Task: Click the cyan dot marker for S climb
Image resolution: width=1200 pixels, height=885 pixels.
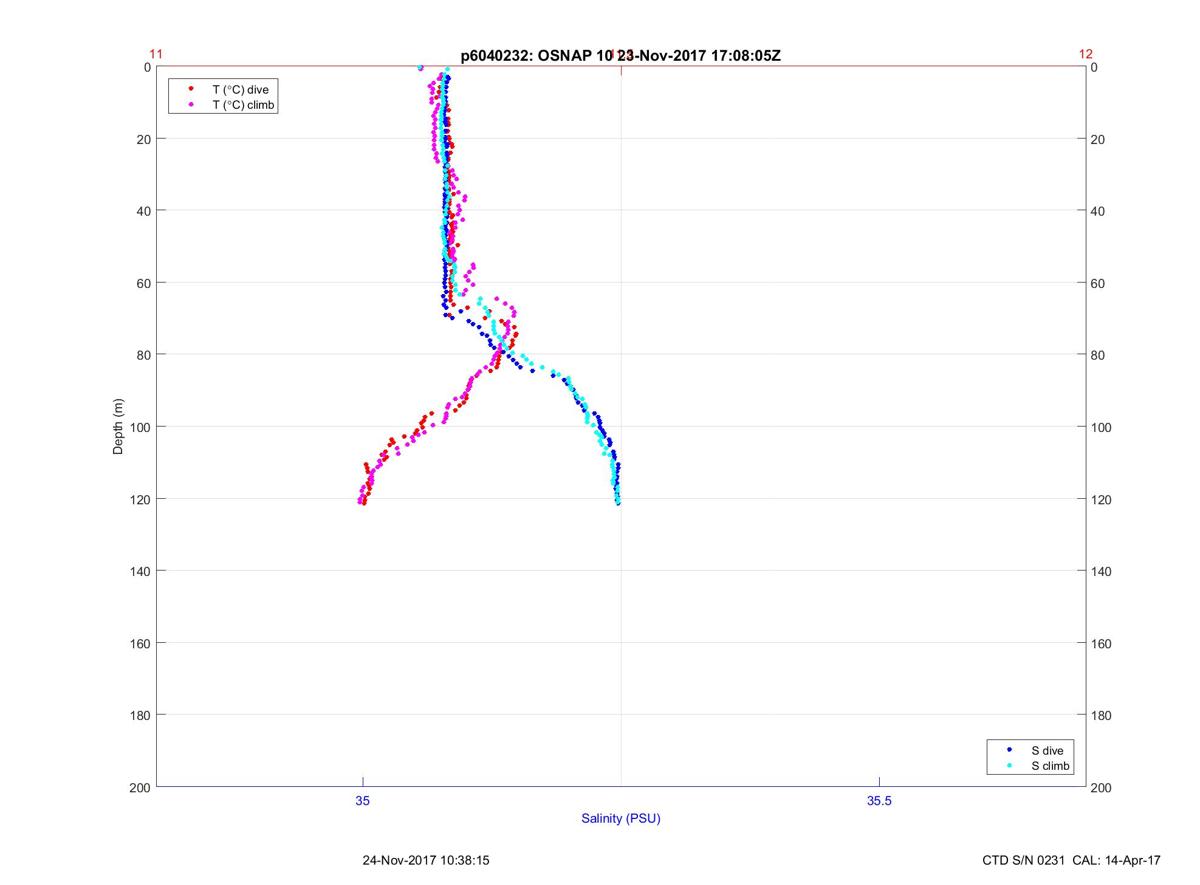Action: 1009,766
